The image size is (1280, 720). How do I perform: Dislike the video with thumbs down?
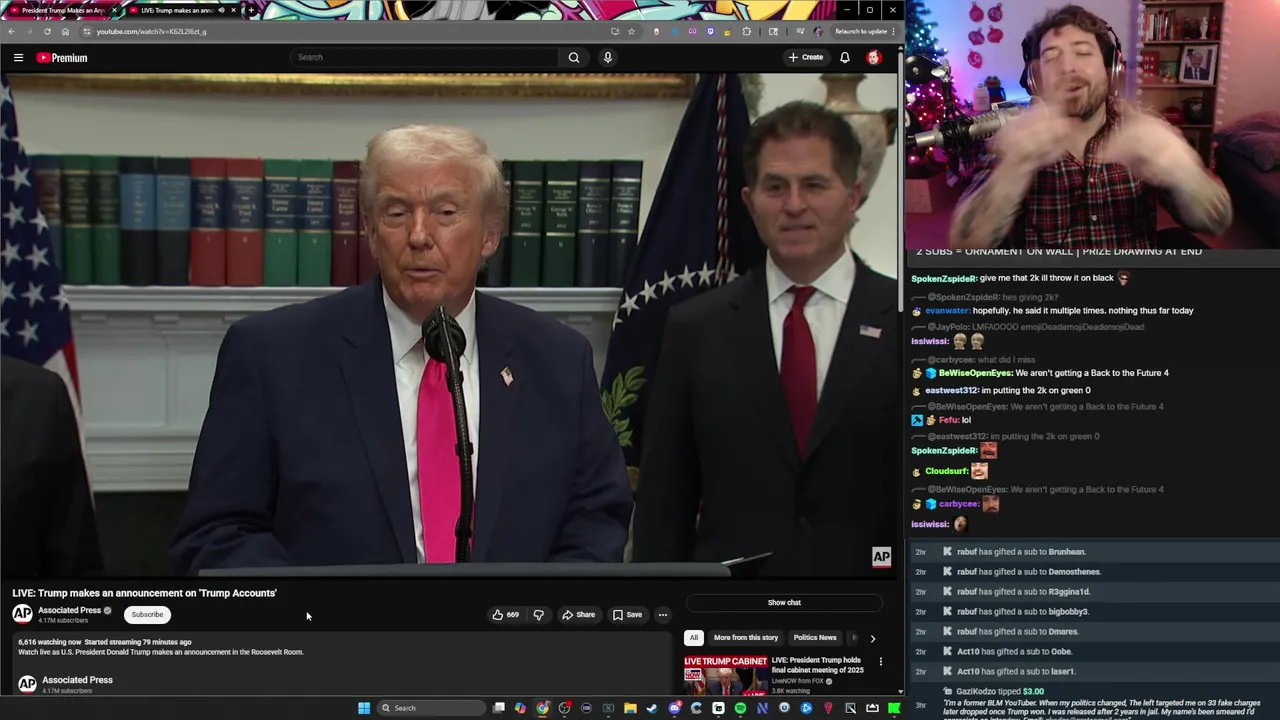click(538, 615)
